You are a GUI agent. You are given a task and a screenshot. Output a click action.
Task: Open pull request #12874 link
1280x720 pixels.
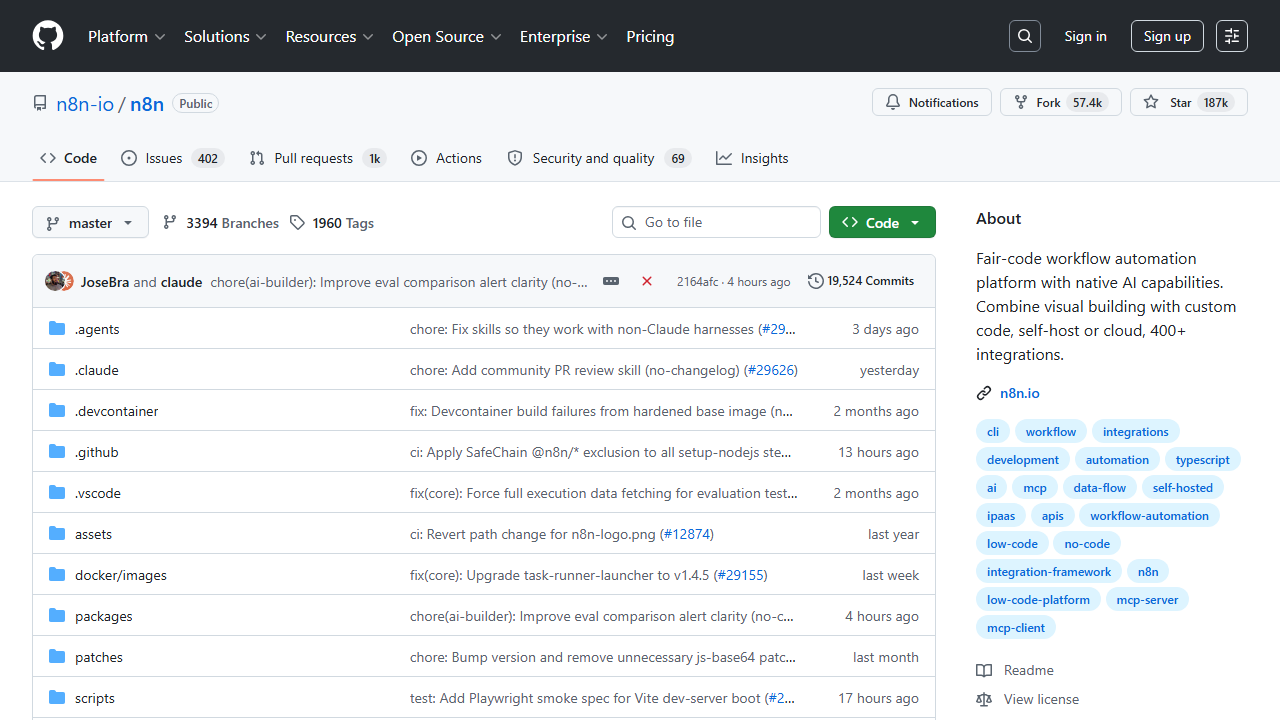pyautogui.click(x=687, y=534)
